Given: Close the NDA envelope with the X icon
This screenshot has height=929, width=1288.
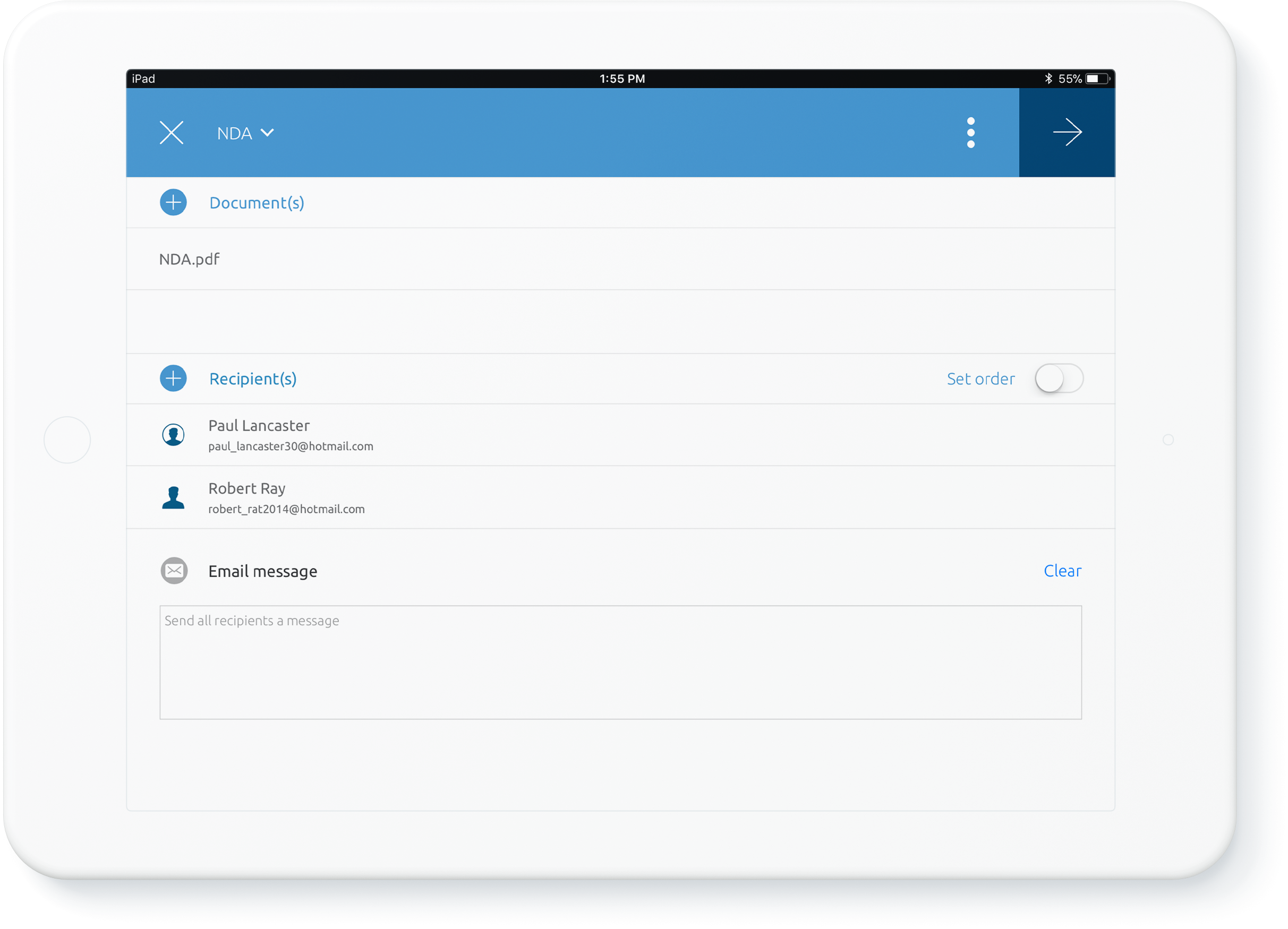Looking at the screenshot, I should tap(171, 133).
